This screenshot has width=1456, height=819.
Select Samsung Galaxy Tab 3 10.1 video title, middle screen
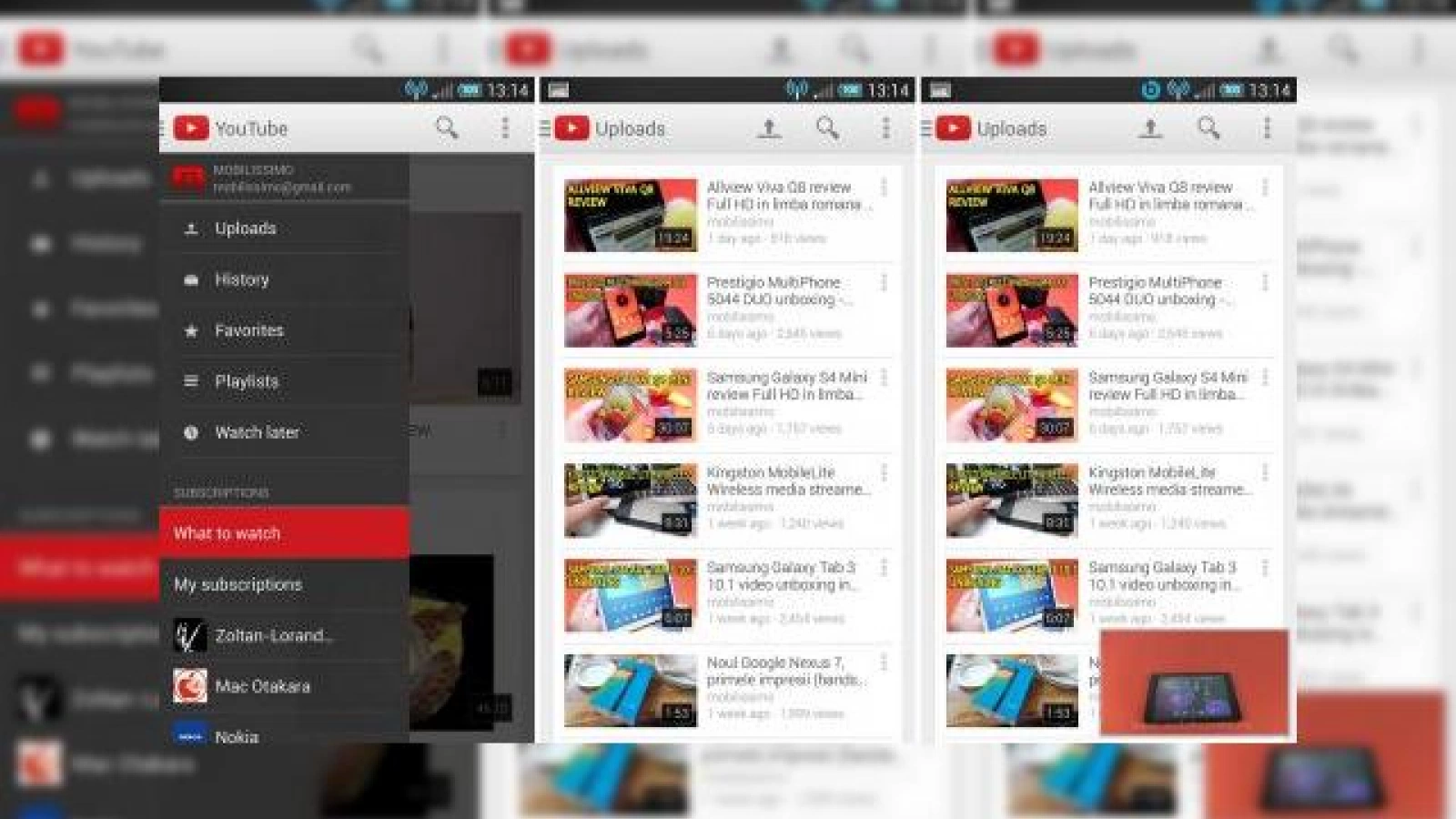point(784,576)
